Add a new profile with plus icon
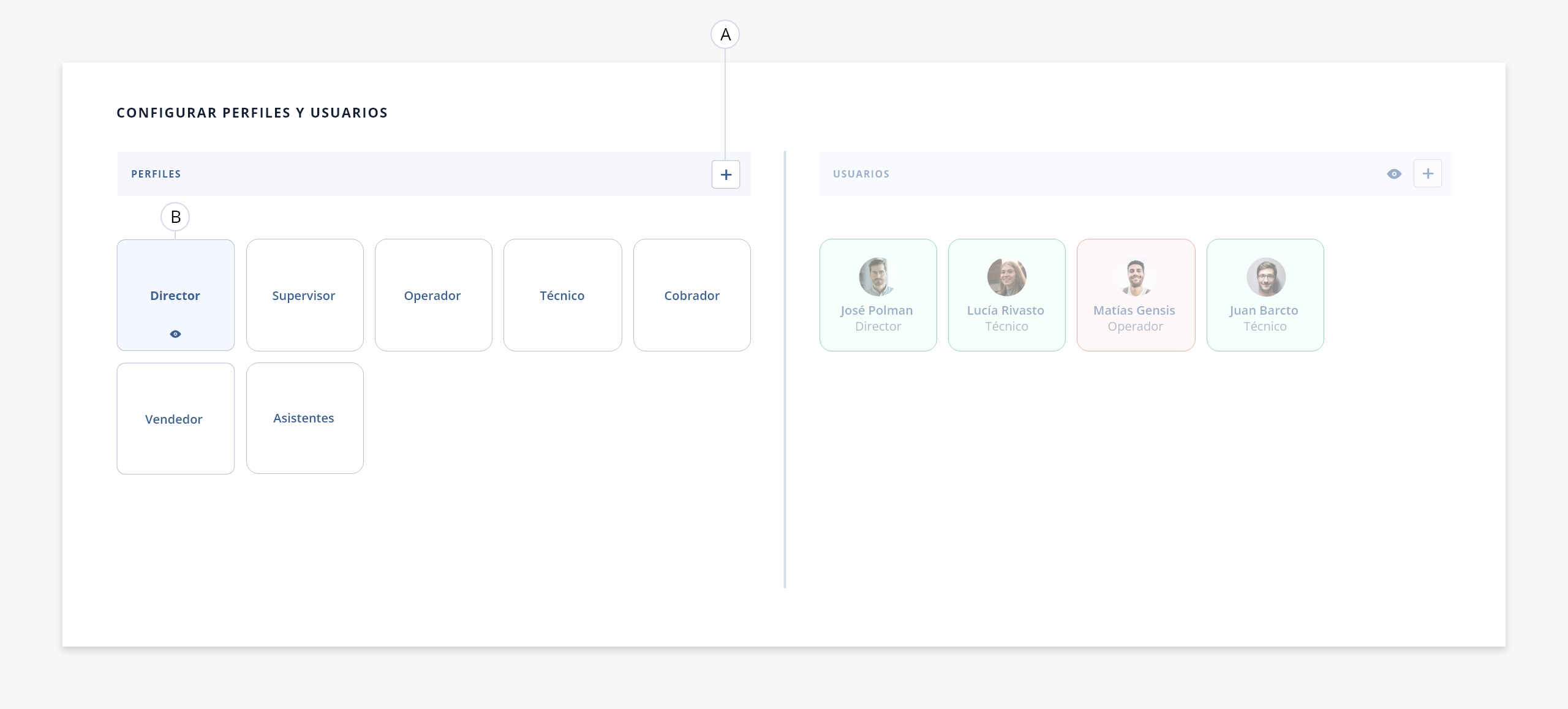This screenshot has width=1568, height=709. point(726,174)
